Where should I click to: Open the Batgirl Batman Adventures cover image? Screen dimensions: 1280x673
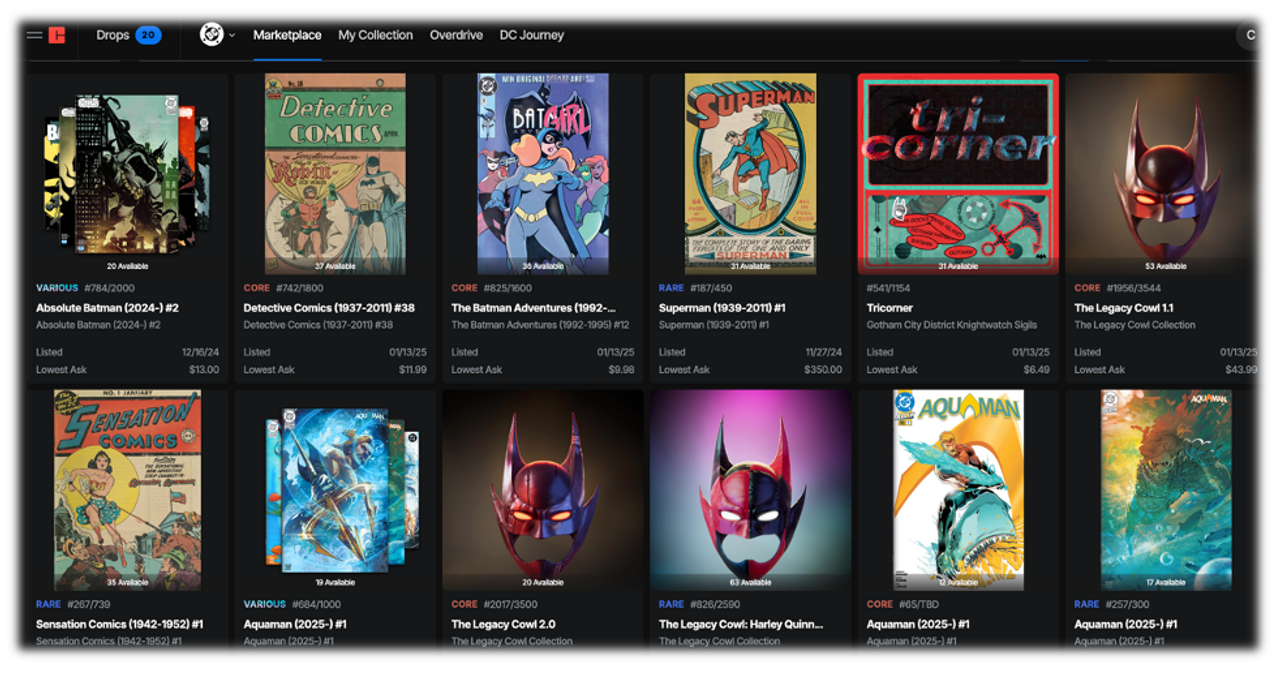[x=543, y=173]
